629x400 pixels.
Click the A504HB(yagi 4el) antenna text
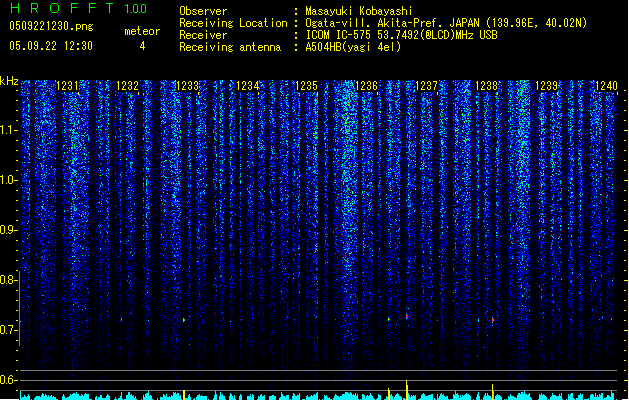click(x=353, y=47)
